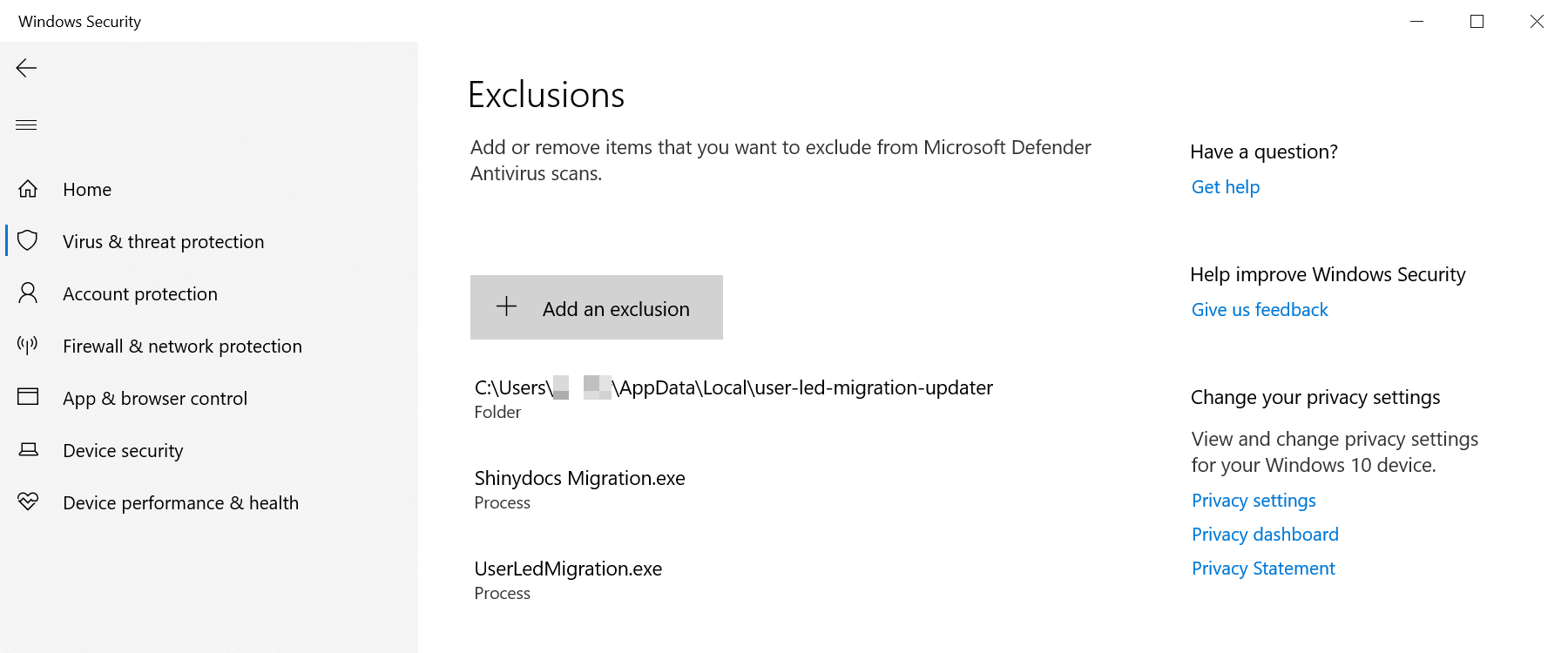Open the Get help link

(x=1225, y=187)
